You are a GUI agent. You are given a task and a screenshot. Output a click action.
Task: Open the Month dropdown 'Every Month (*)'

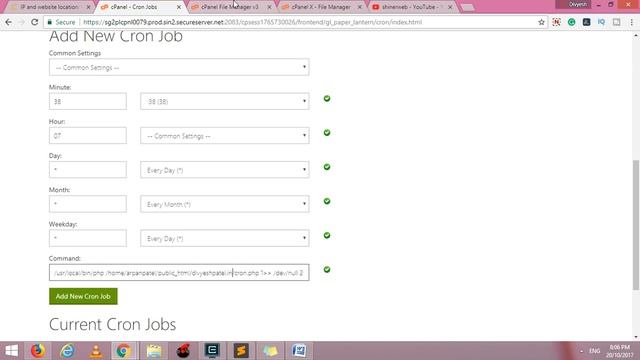(x=224, y=204)
